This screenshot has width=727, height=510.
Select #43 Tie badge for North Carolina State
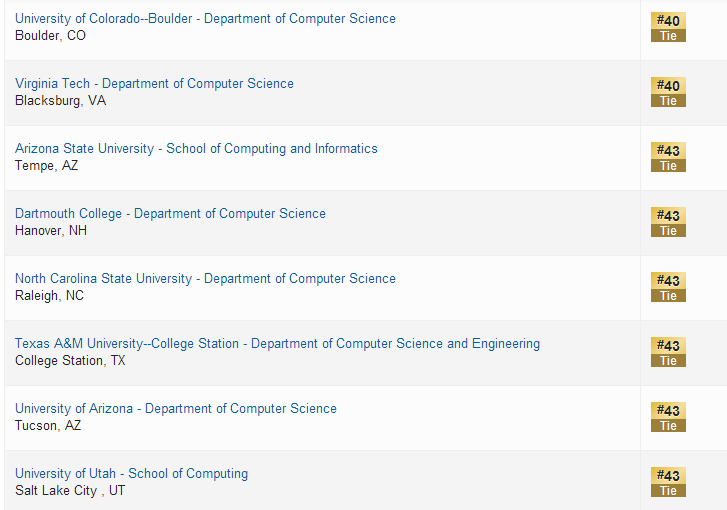pos(668,287)
